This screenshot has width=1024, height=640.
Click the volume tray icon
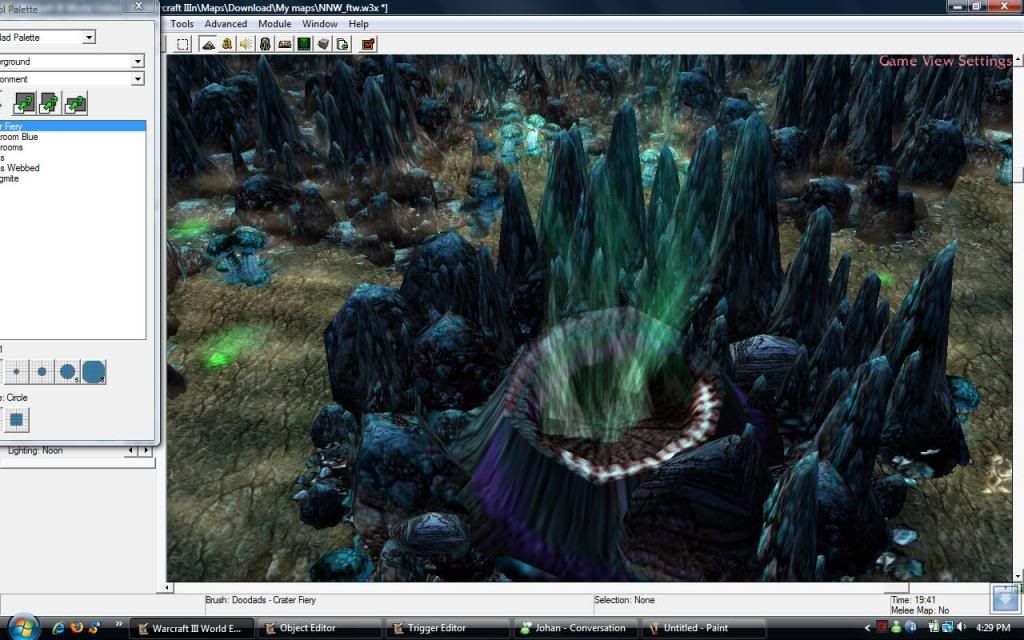click(961, 628)
